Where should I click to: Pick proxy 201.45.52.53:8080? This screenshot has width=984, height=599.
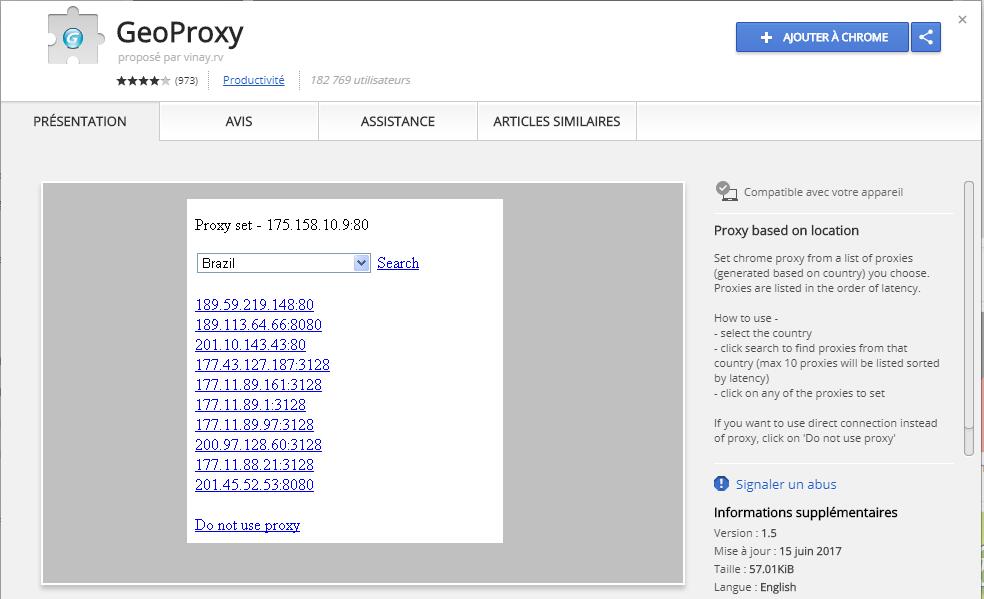click(x=254, y=485)
